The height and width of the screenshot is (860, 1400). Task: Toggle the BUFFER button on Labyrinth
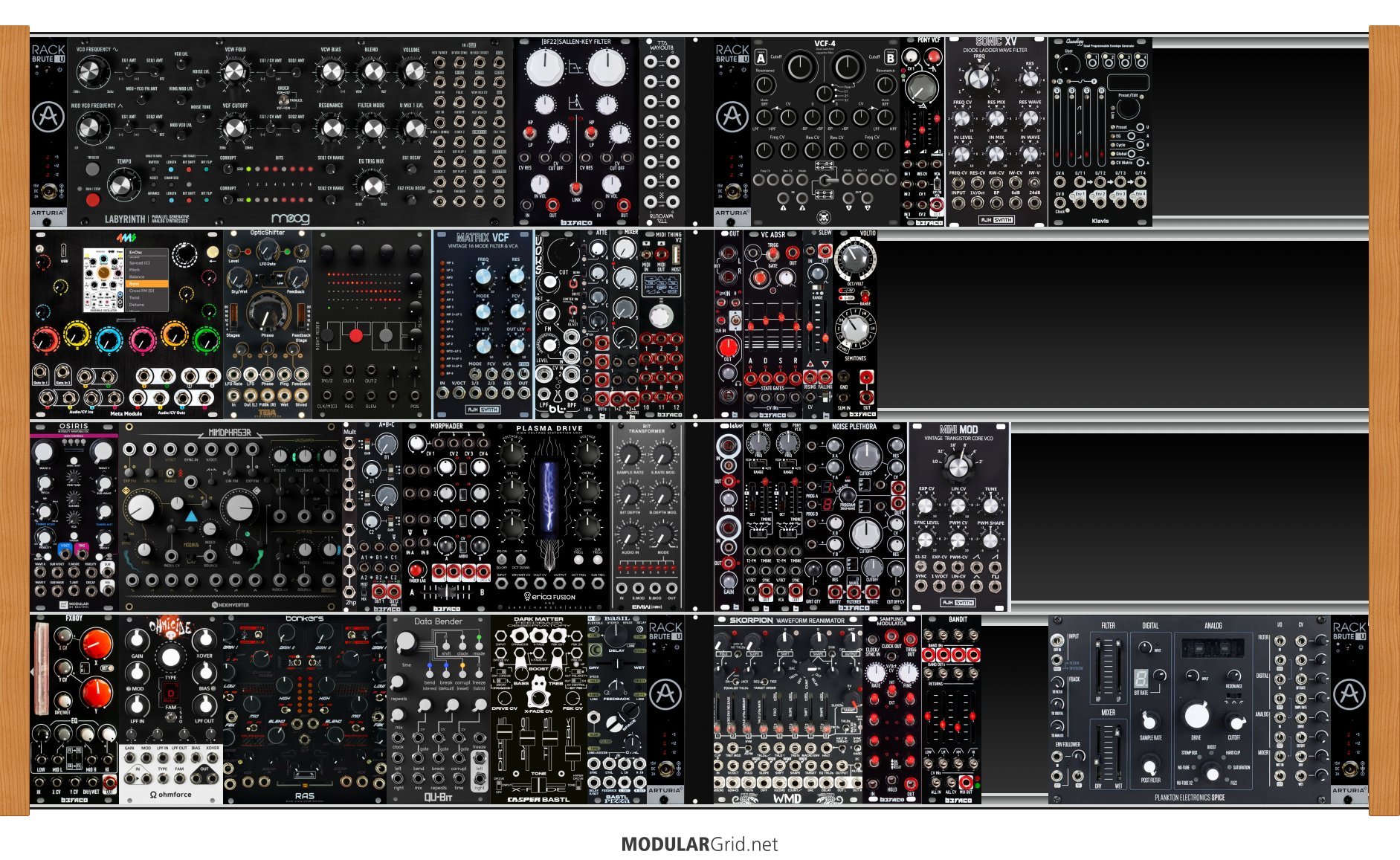153,169
